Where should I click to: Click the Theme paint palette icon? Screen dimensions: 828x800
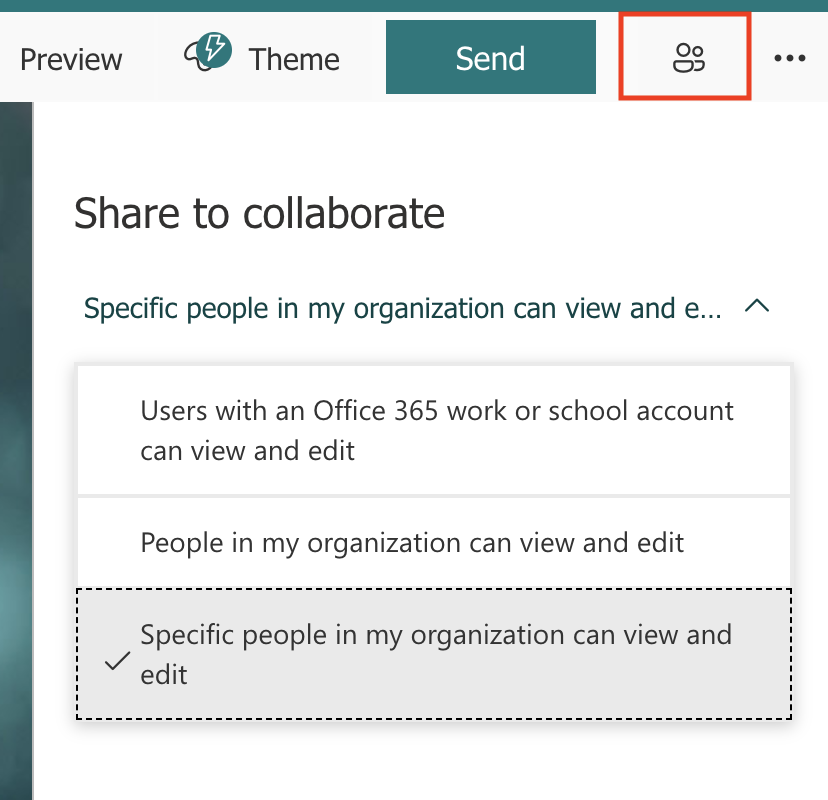click(x=206, y=58)
